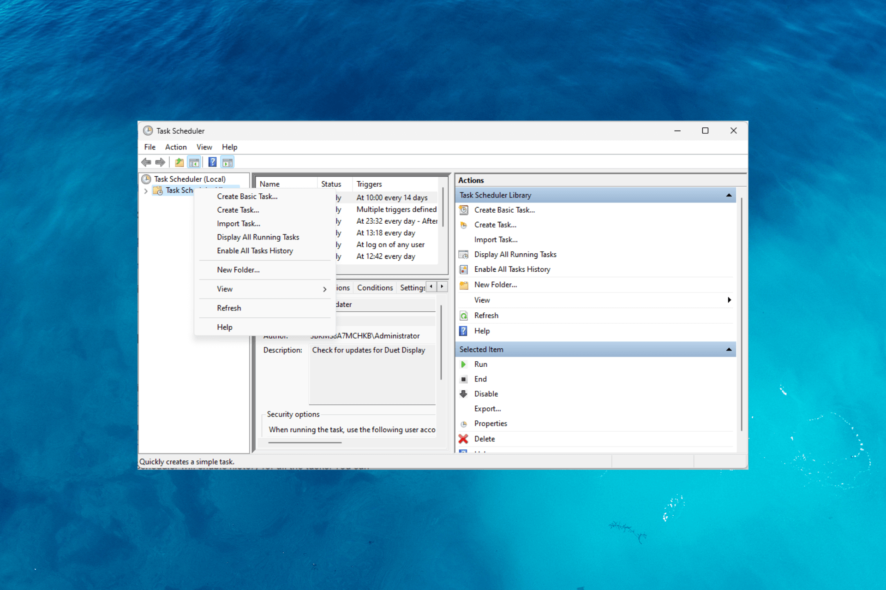Image resolution: width=886 pixels, height=590 pixels.
Task: Click Export under Selected Item
Action: (487, 408)
